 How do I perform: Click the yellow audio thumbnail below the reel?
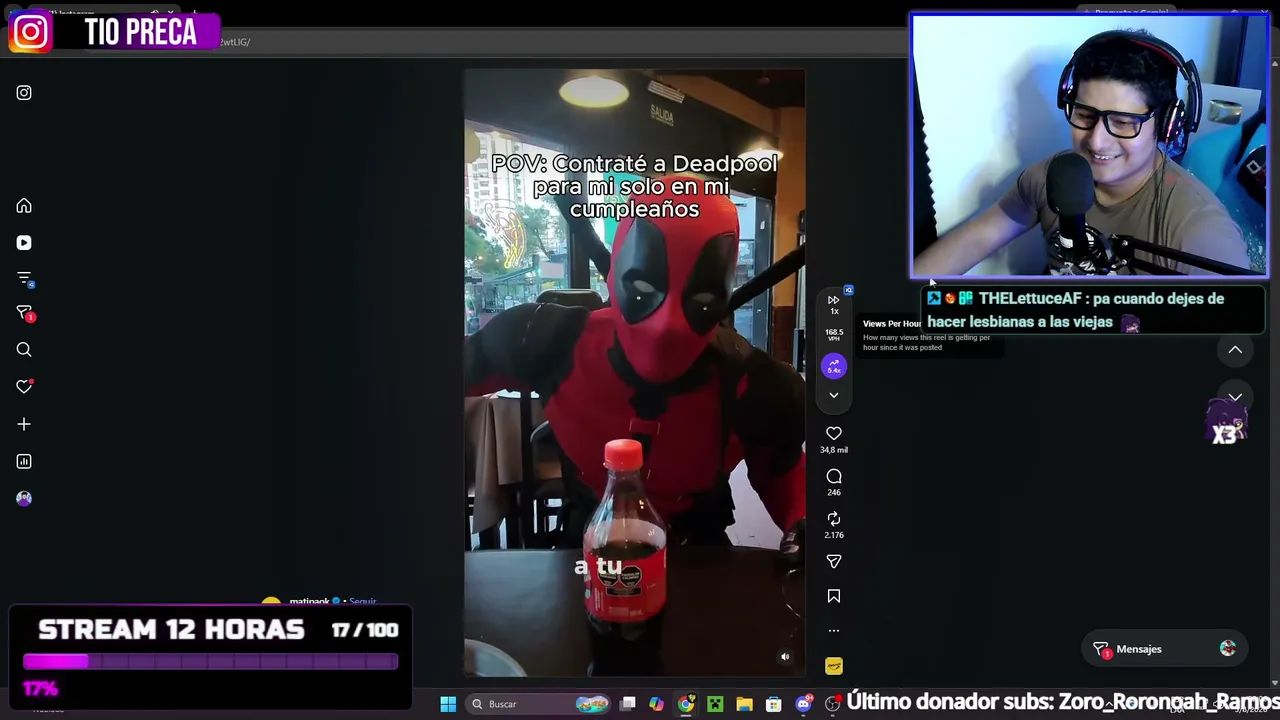coord(834,666)
